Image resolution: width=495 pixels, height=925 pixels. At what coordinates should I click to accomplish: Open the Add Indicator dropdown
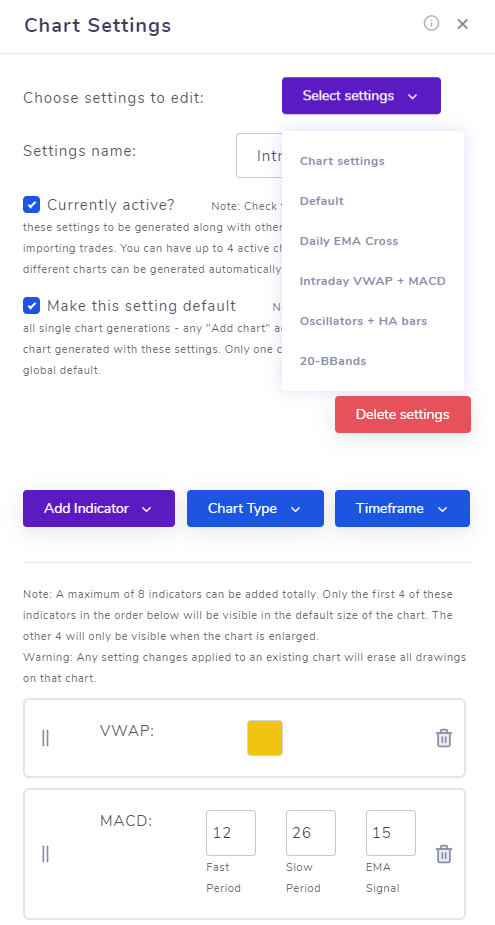pyautogui.click(x=99, y=508)
